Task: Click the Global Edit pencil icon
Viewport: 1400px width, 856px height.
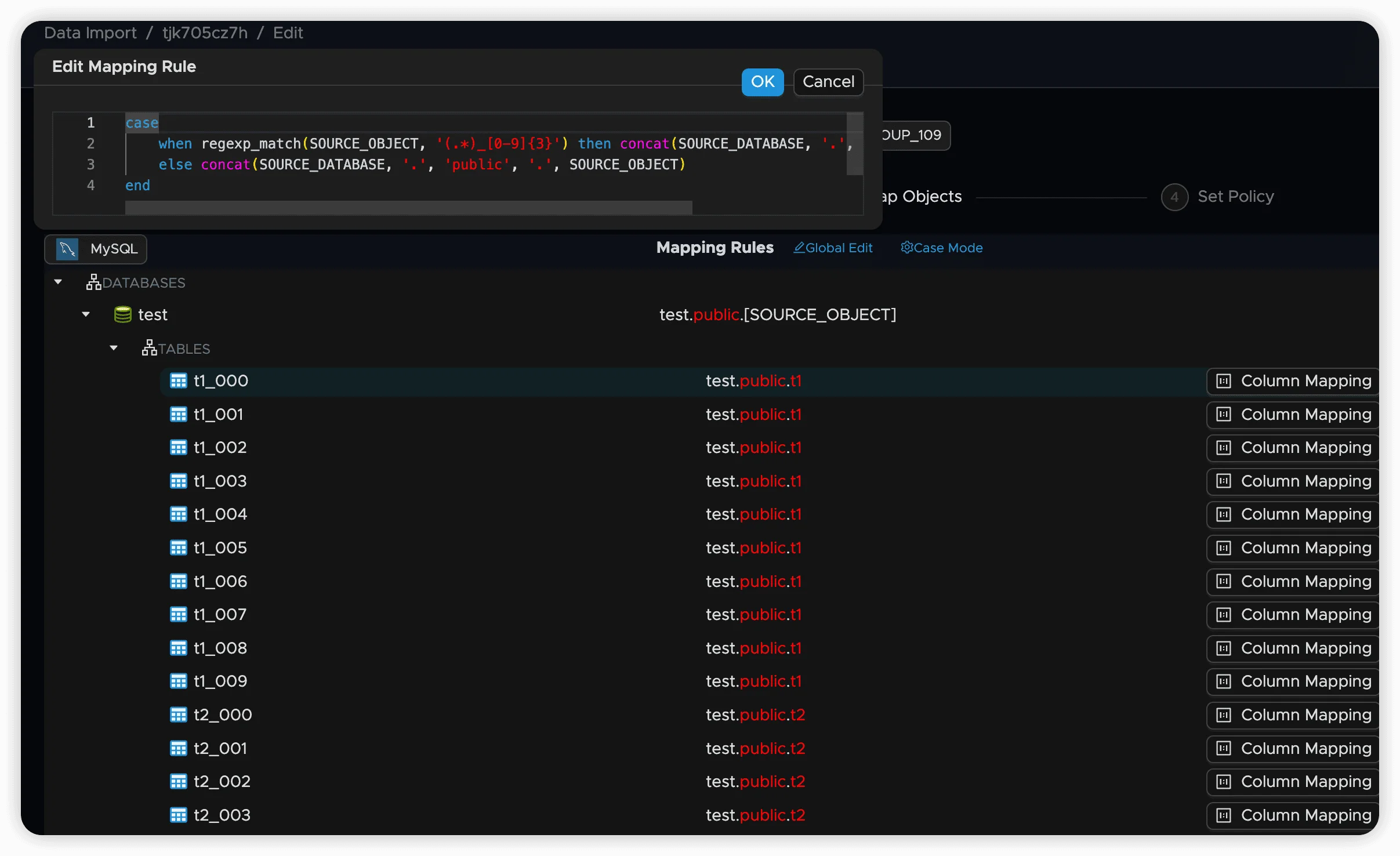Action: coord(799,248)
